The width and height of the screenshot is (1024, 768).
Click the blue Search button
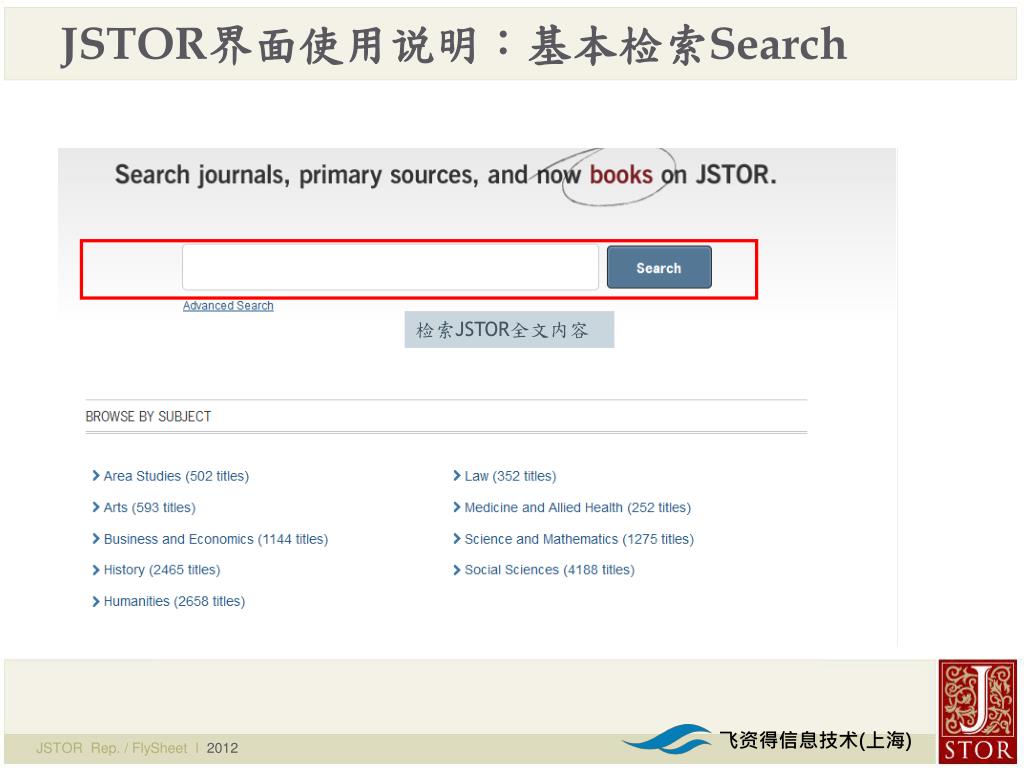coord(659,267)
